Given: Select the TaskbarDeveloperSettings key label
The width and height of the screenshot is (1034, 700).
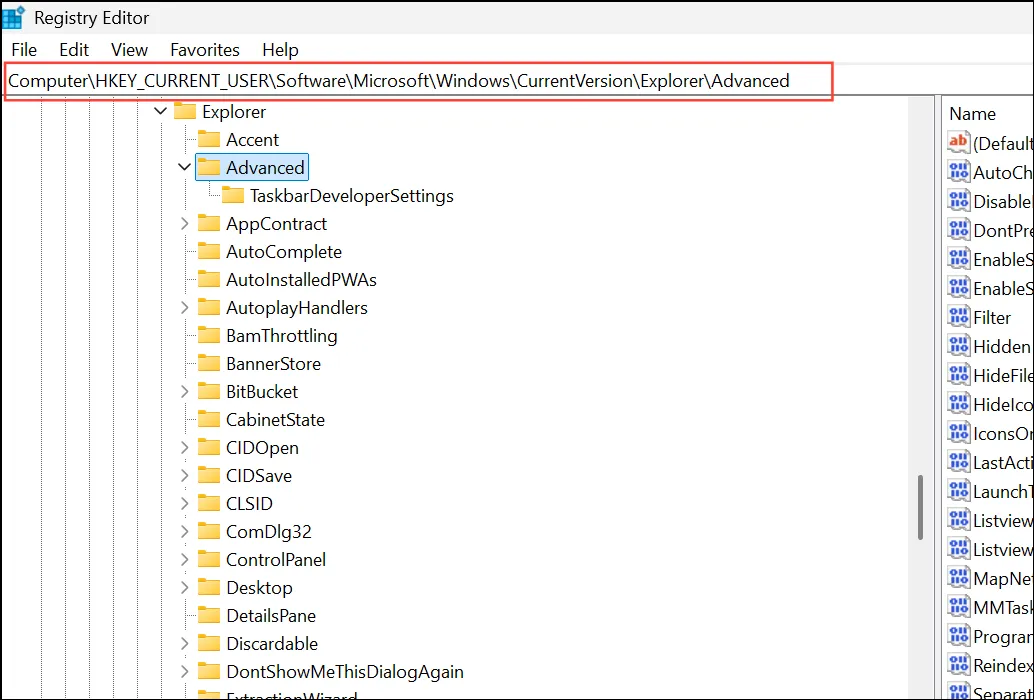Looking at the screenshot, I should 352,196.
